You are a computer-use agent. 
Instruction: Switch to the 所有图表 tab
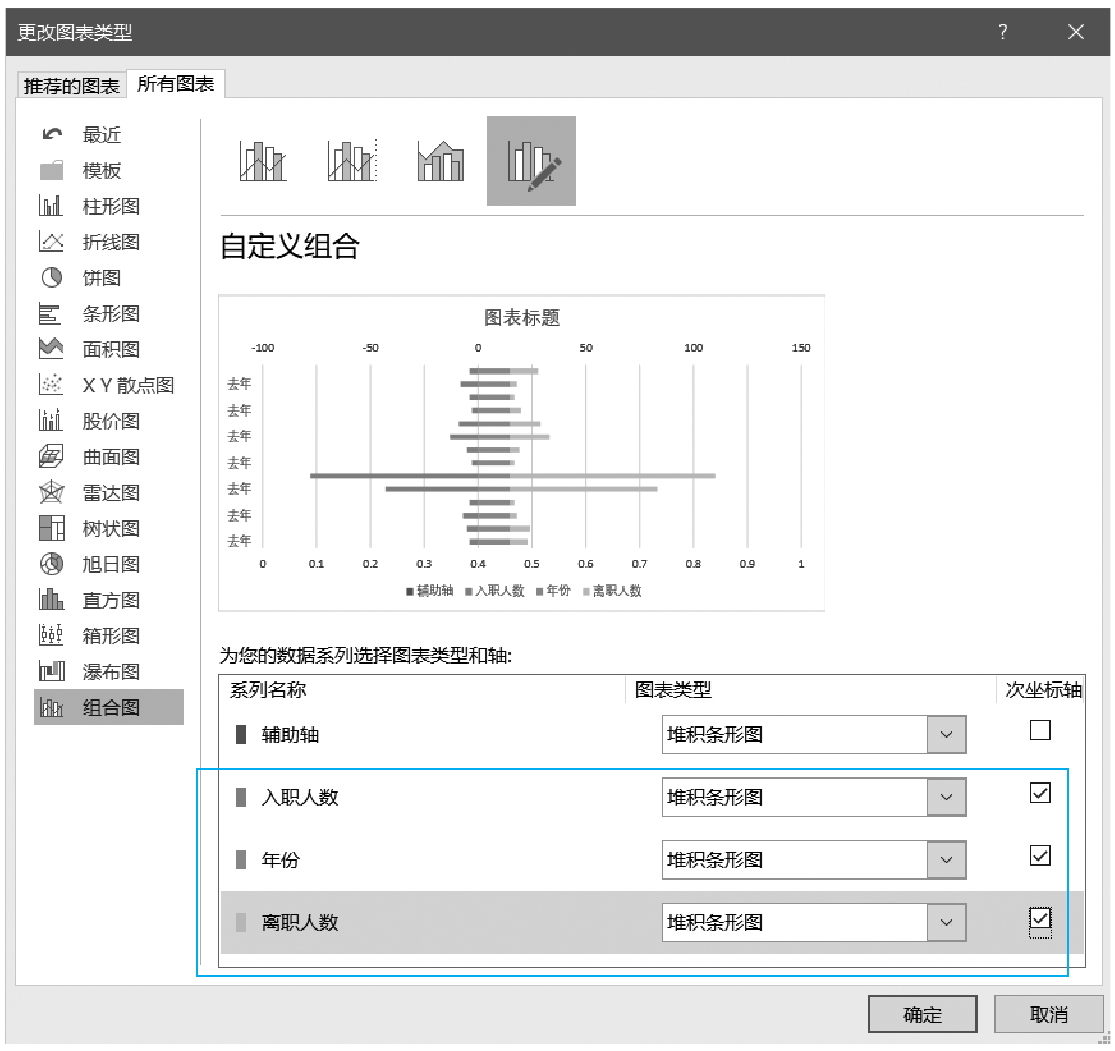[x=176, y=85]
